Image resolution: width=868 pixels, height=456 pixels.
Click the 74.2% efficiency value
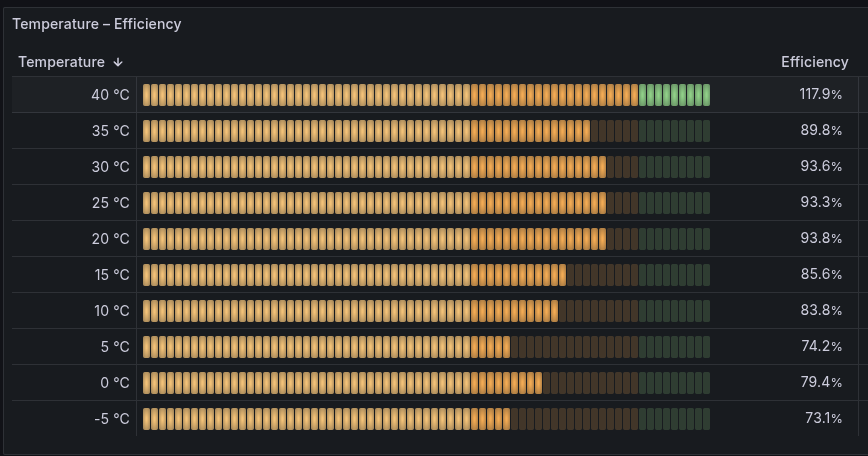821,347
